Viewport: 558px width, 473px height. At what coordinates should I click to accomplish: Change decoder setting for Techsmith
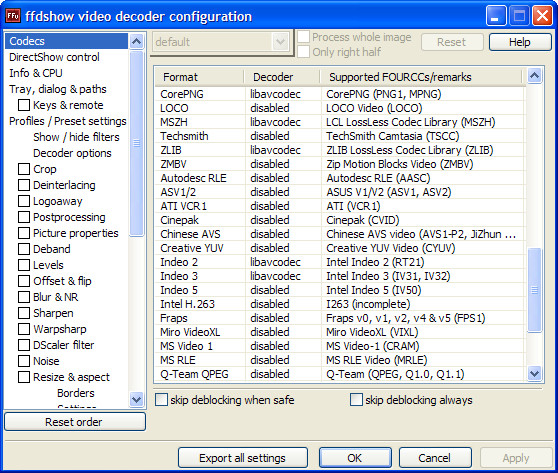point(270,136)
